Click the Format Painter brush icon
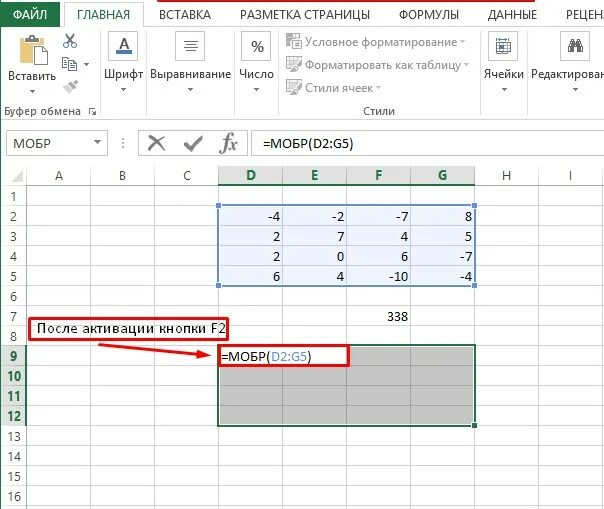 [70, 87]
